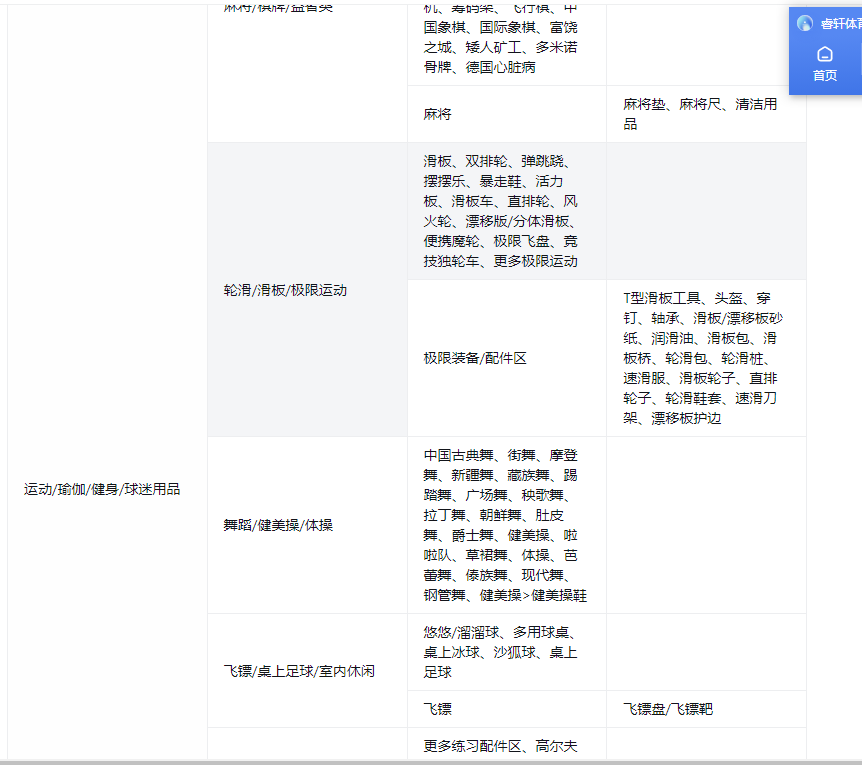Click the 飞镖 subcategory cell

438,709
